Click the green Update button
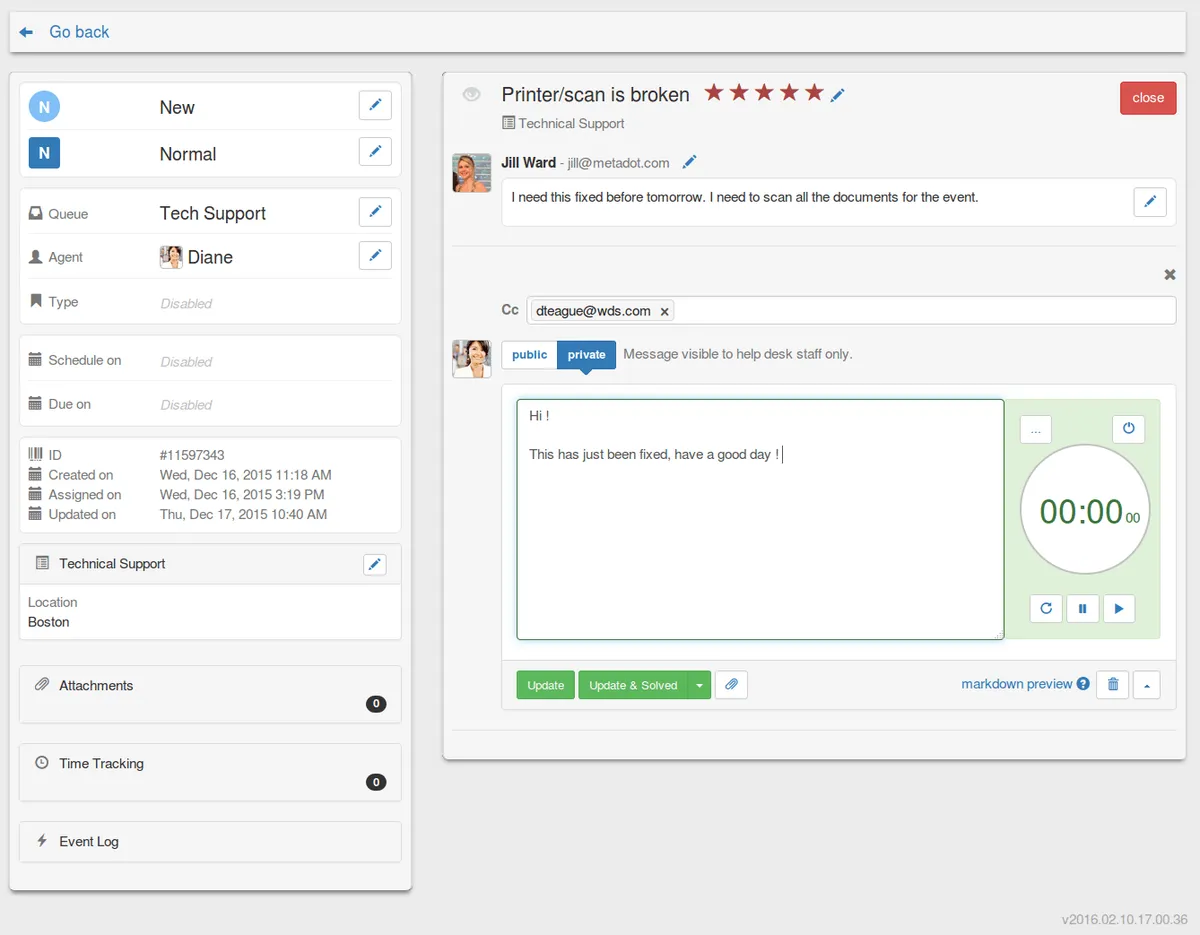This screenshot has width=1200, height=935. click(x=545, y=685)
